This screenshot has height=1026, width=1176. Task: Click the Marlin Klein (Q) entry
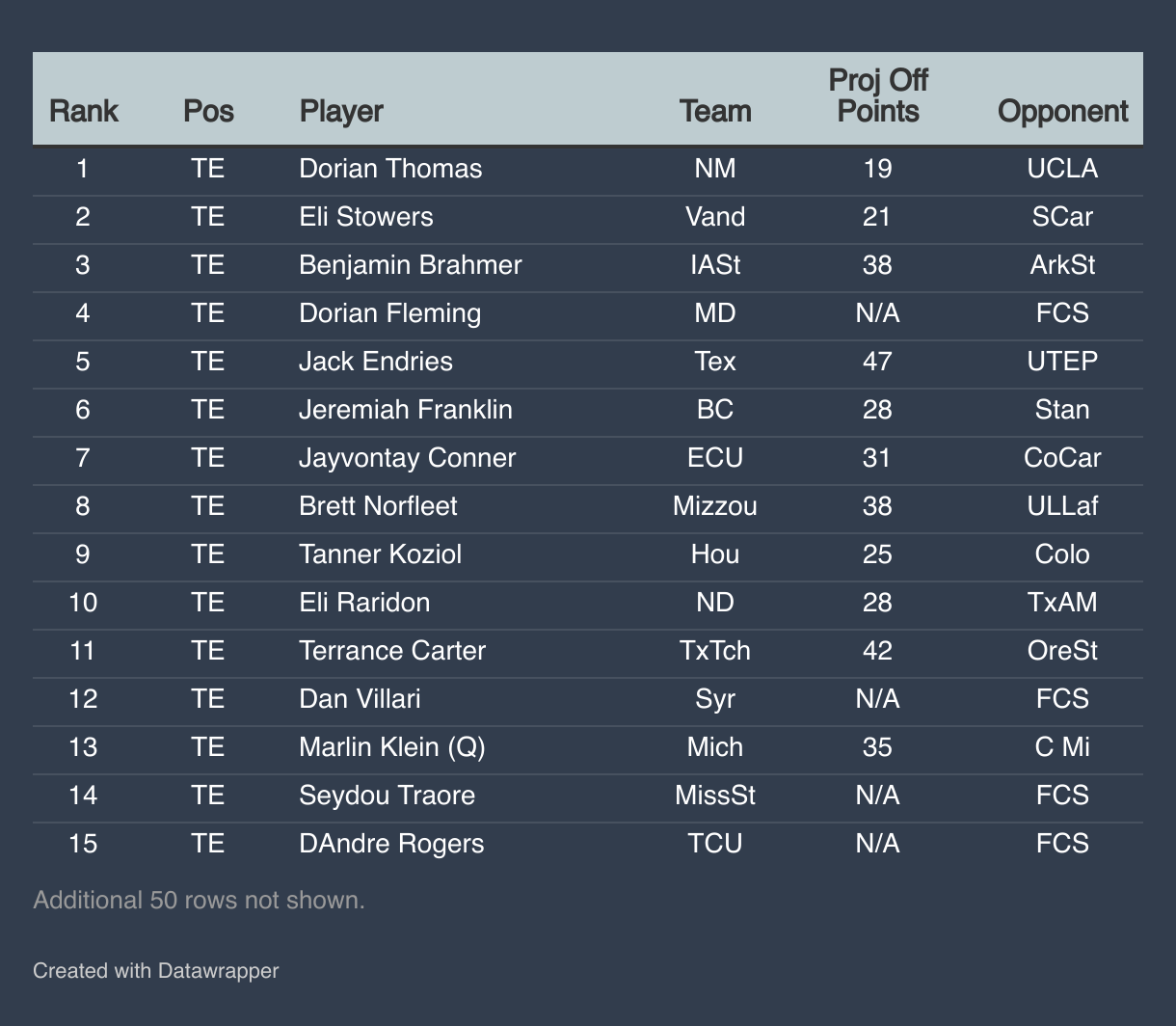tap(392, 747)
